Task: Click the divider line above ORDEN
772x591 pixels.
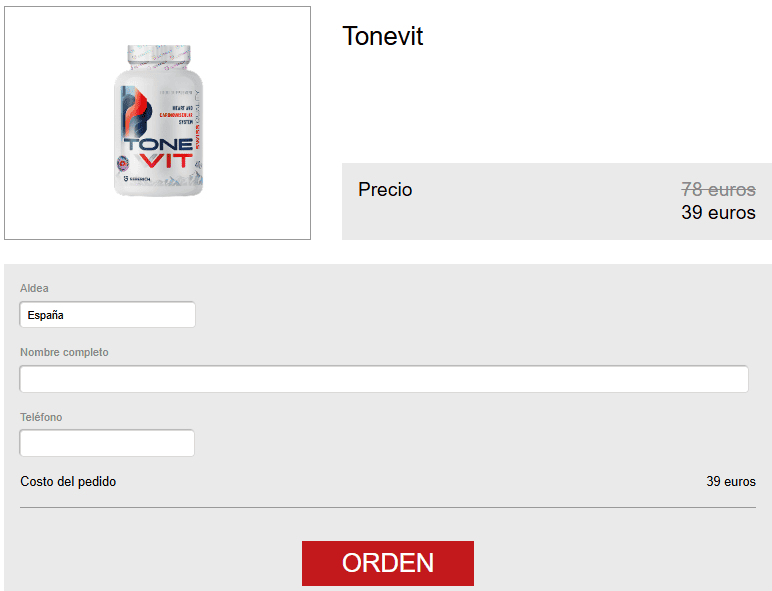Action: pos(388,507)
